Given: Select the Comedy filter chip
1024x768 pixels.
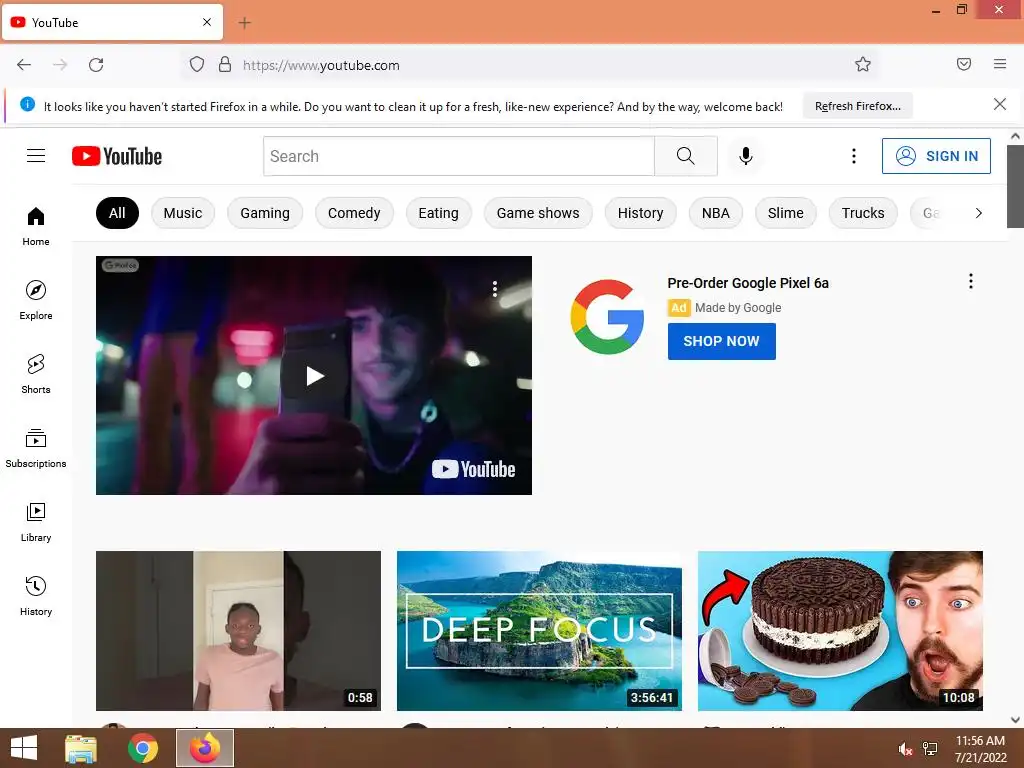Looking at the screenshot, I should (x=354, y=213).
